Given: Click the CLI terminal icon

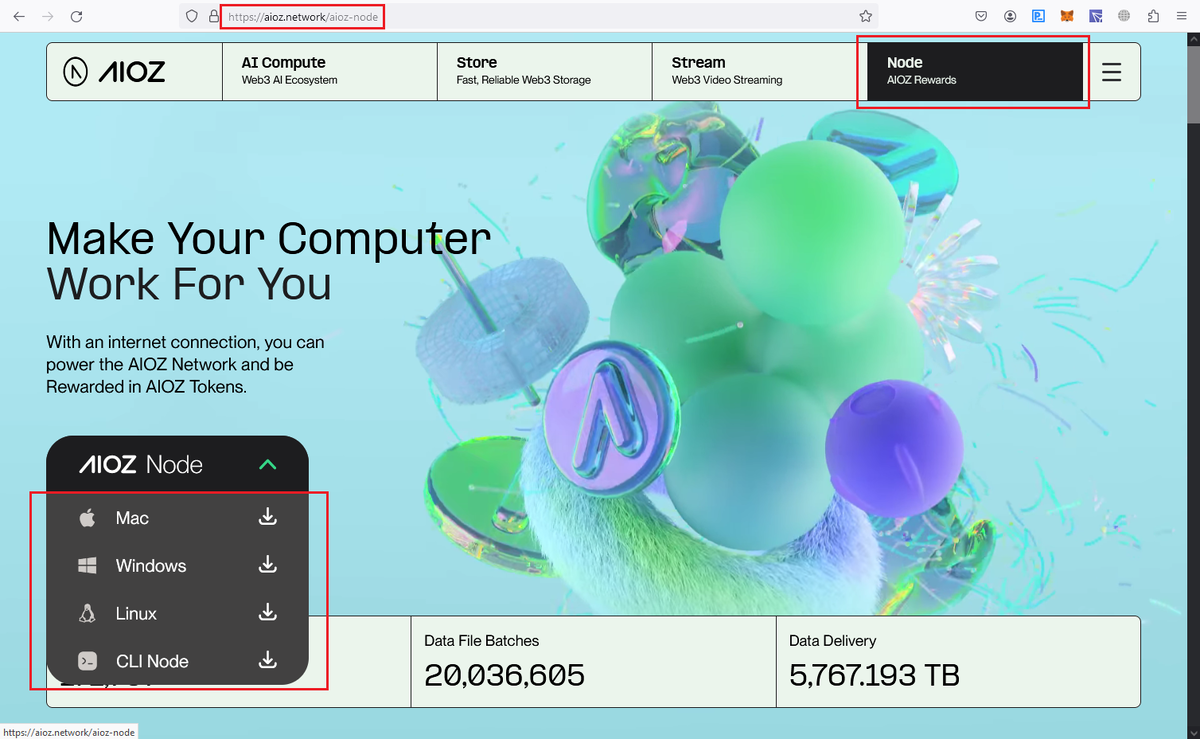Looking at the screenshot, I should point(87,661).
